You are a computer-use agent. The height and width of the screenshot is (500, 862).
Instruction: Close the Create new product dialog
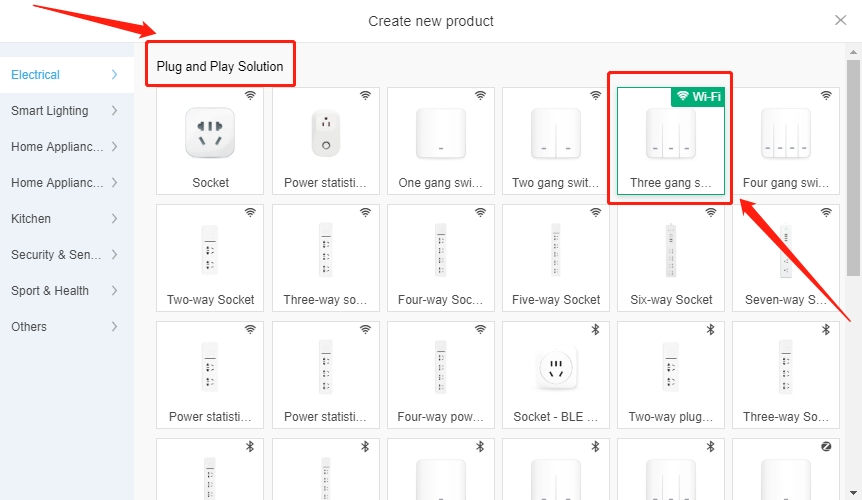(x=841, y=20)
